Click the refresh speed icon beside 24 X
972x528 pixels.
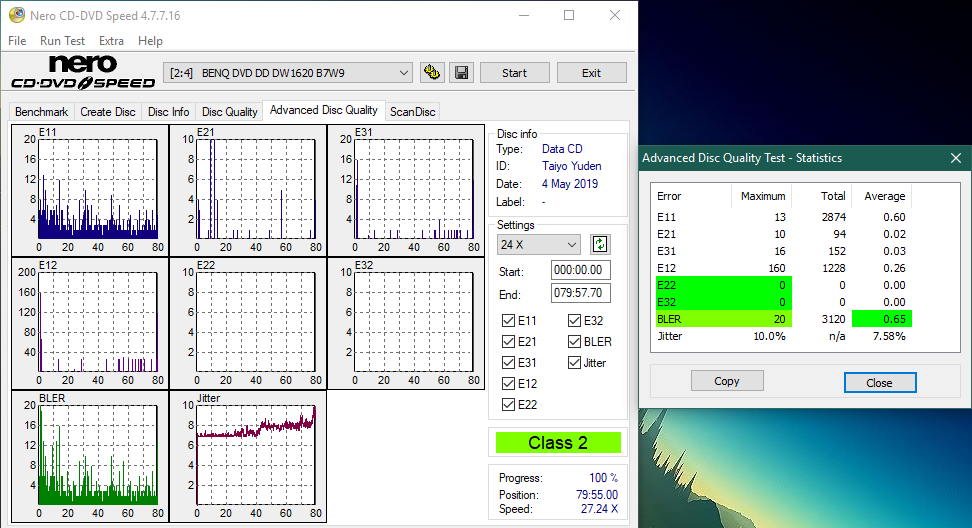click(599, 244)
